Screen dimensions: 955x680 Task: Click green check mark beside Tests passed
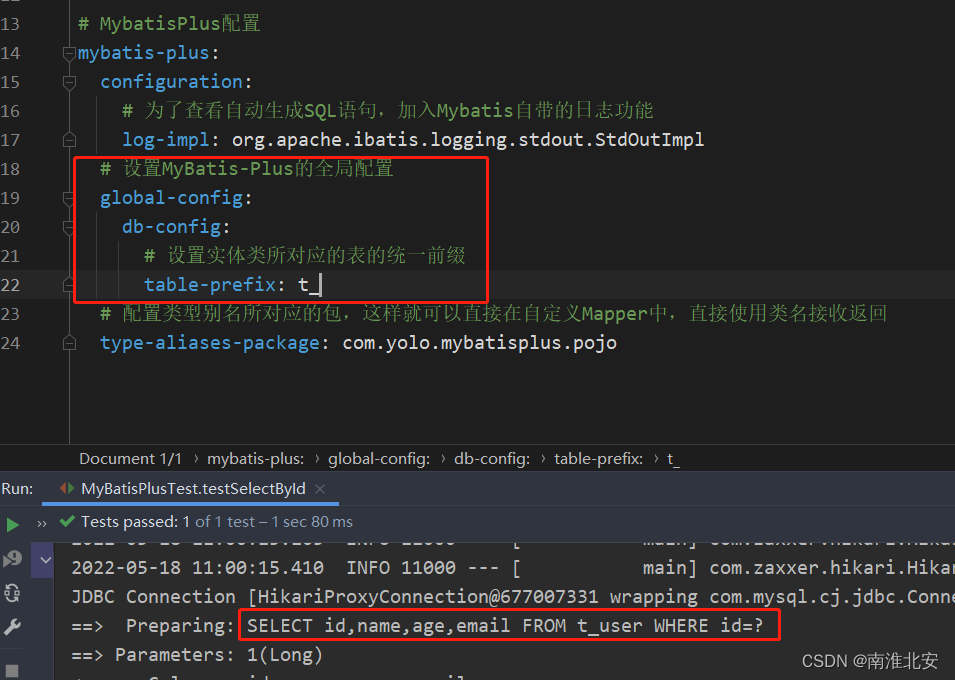(x=67, y=522)
